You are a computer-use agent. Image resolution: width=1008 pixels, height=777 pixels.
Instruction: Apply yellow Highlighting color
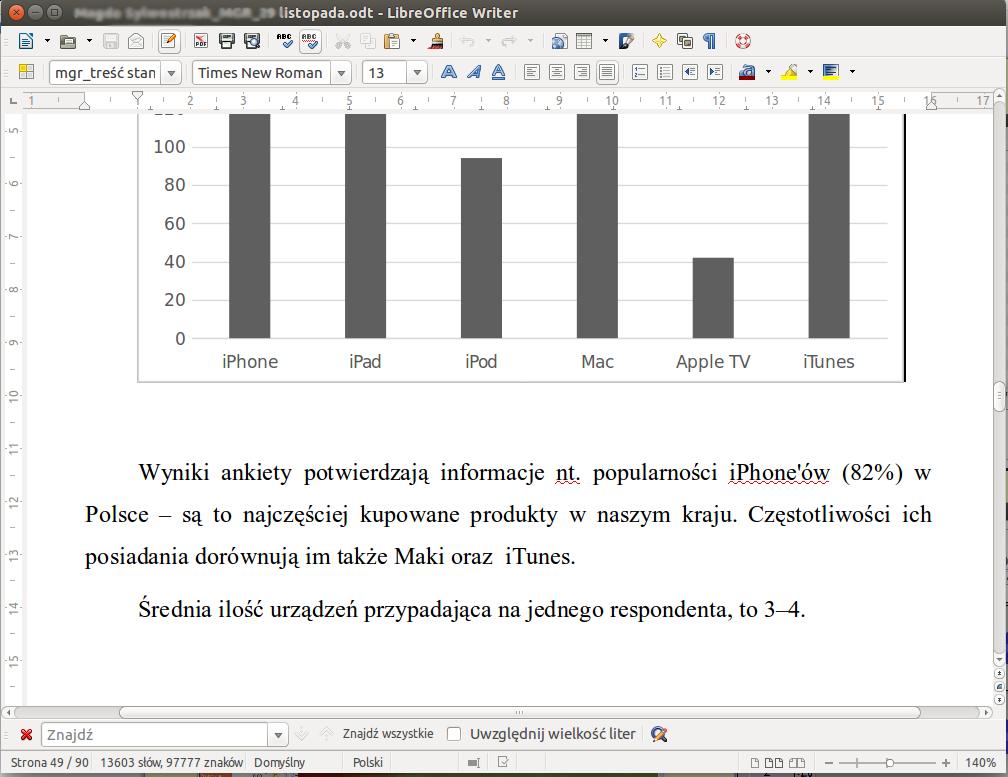[x=789, y=72]
